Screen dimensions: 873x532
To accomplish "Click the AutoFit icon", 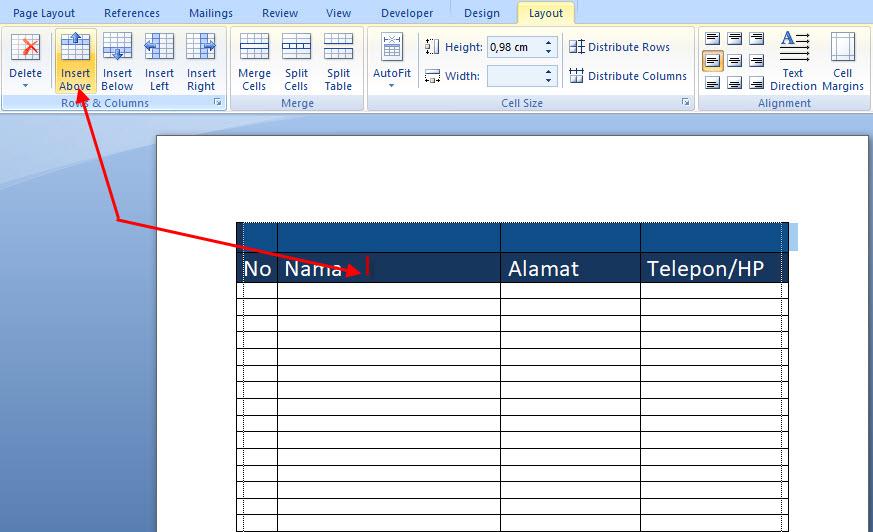I will (392, 47).
